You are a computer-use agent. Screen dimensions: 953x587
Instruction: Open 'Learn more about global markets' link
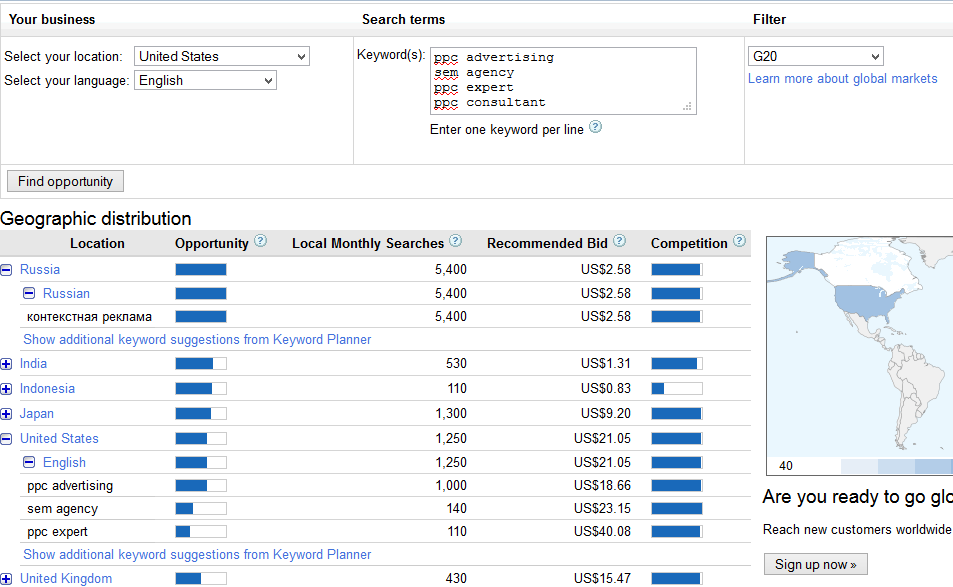[842, 79]
